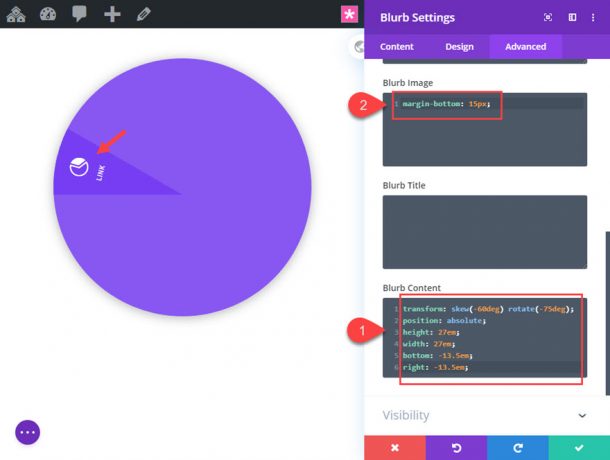Switch to the Content tab
This screenshot has width=610, height=460.
[x=397, y=46]
